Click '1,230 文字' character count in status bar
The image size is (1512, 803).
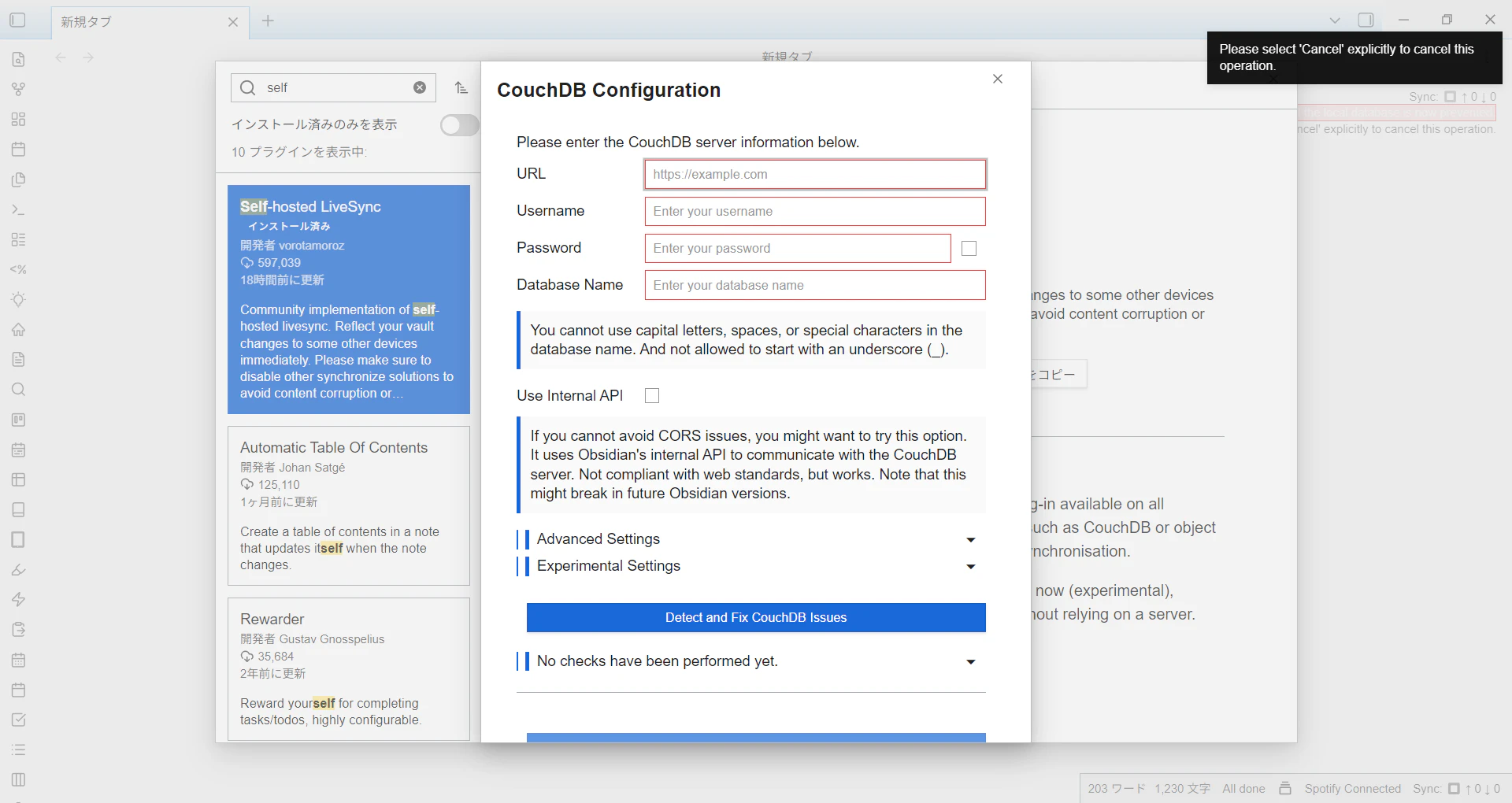[1182, 788]
